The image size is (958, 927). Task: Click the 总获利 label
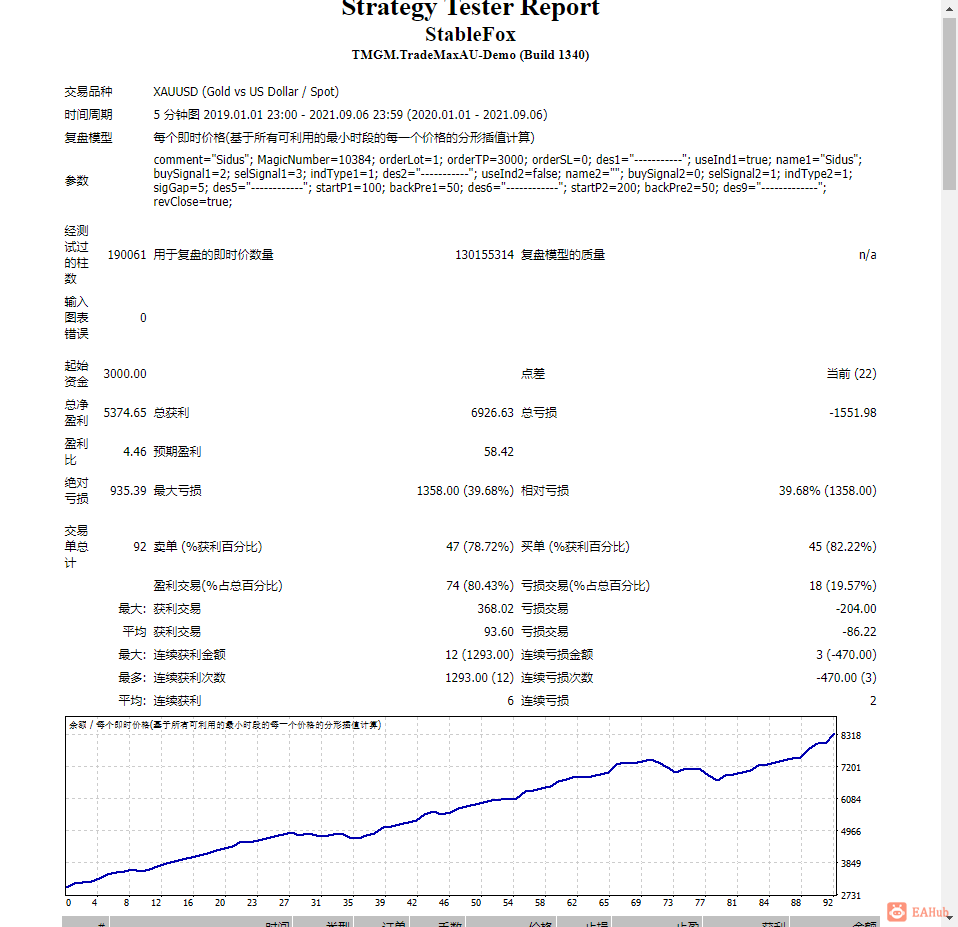point(171,413)
